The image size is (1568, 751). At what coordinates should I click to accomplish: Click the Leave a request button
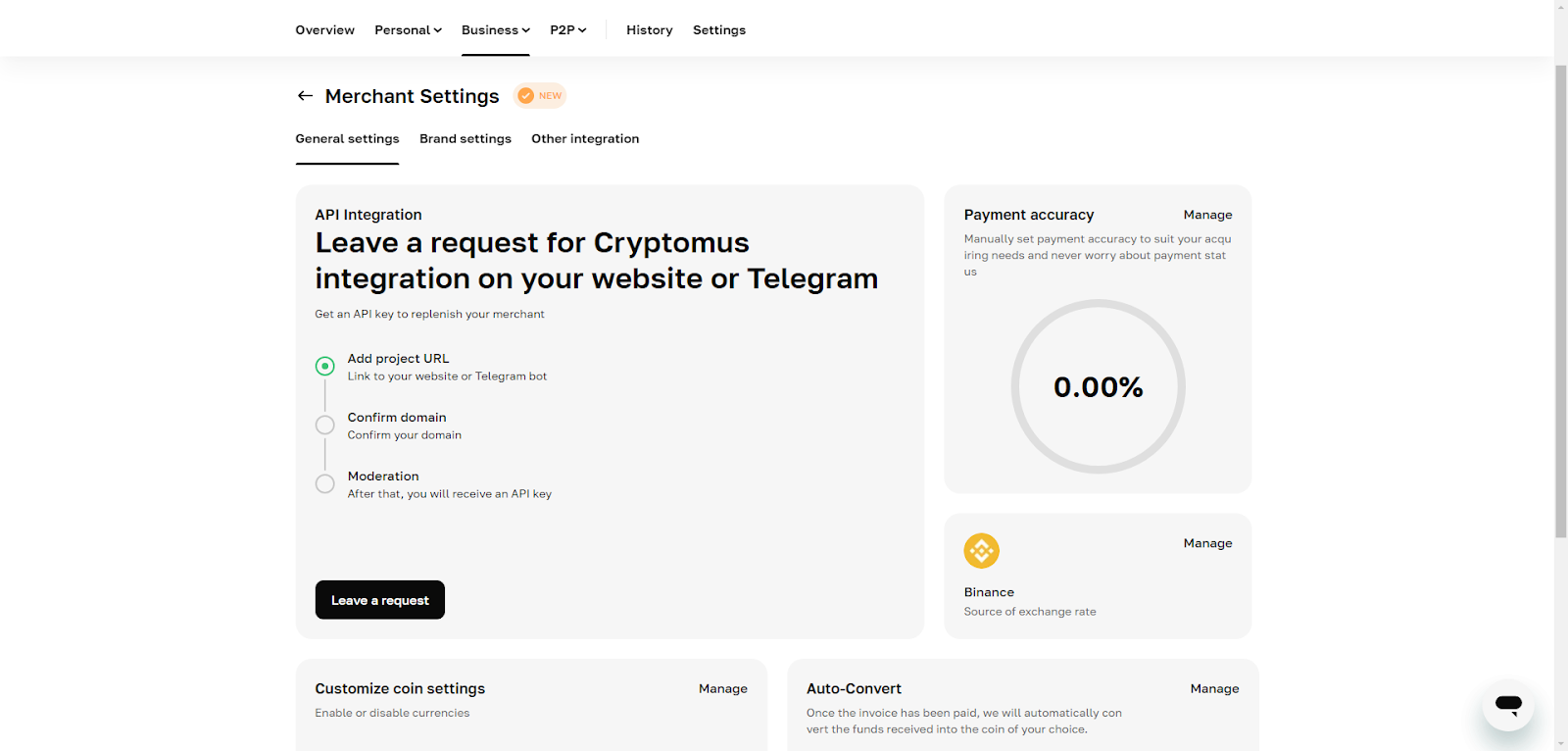(x=380, y=600)
